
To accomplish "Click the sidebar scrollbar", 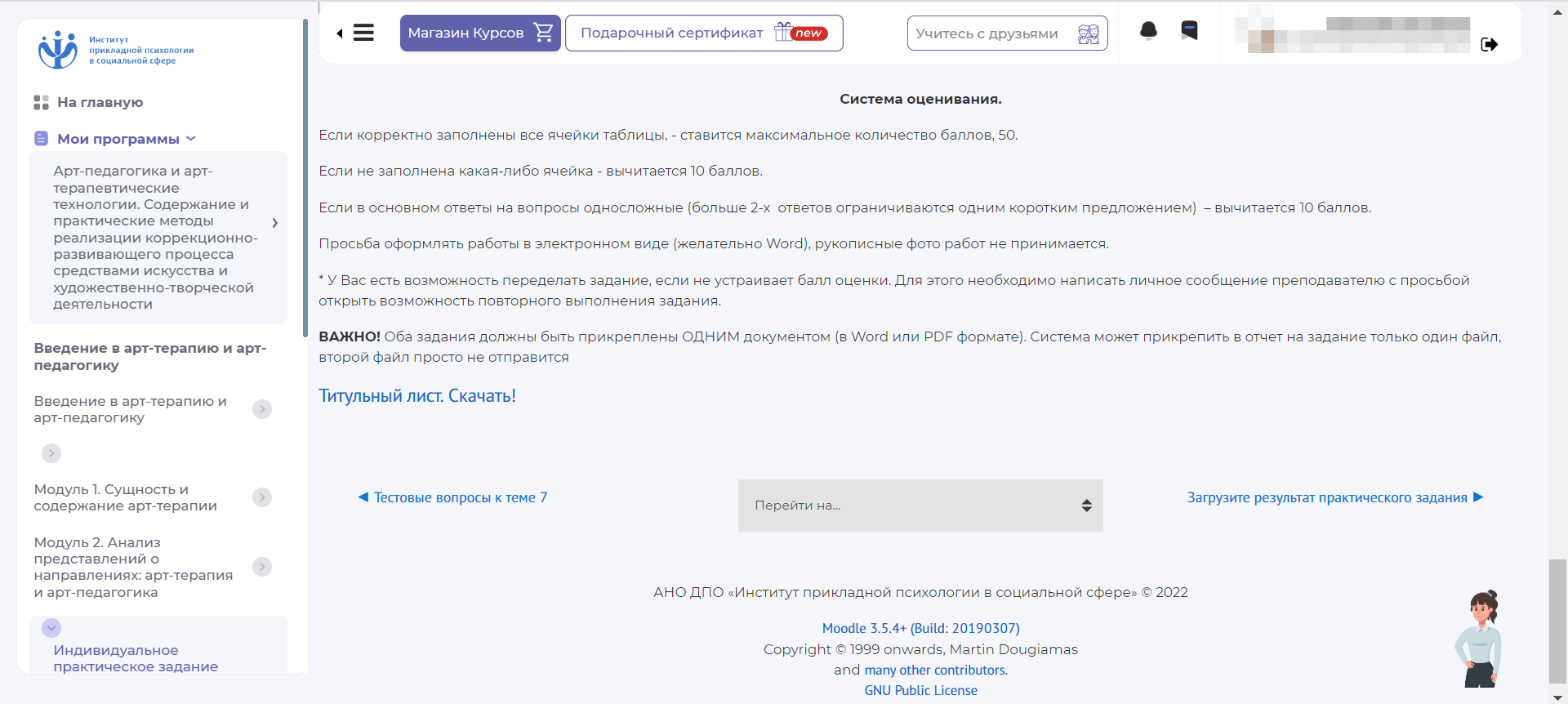I will point(305,180).
